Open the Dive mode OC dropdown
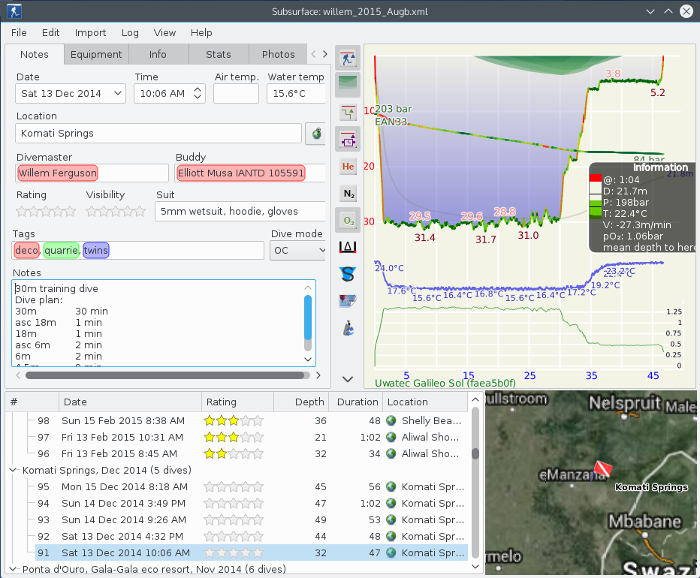Screen dimensions: 700x578 (298, 250)
